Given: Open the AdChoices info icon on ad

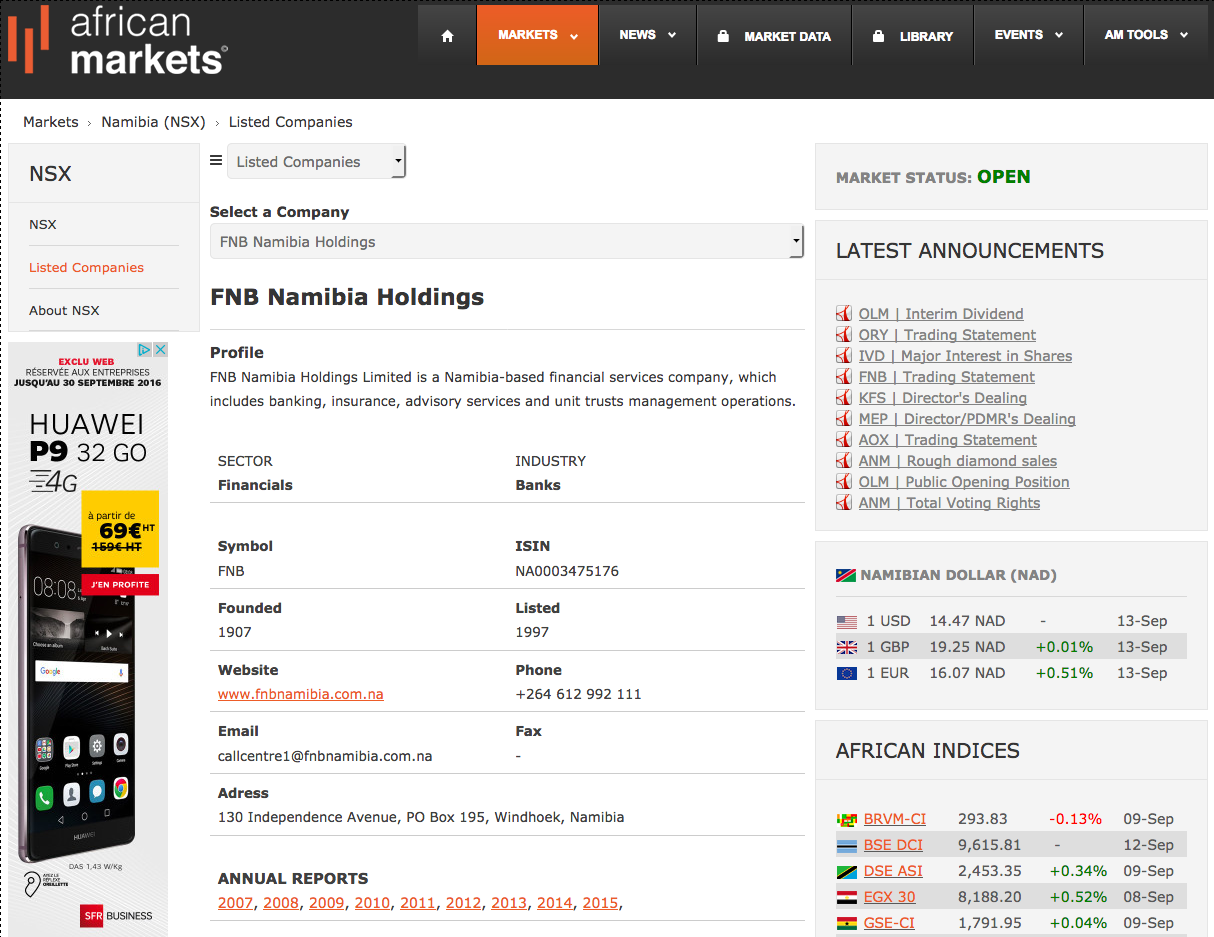Looking at the screenshot, I should click(x=145, y=350).
